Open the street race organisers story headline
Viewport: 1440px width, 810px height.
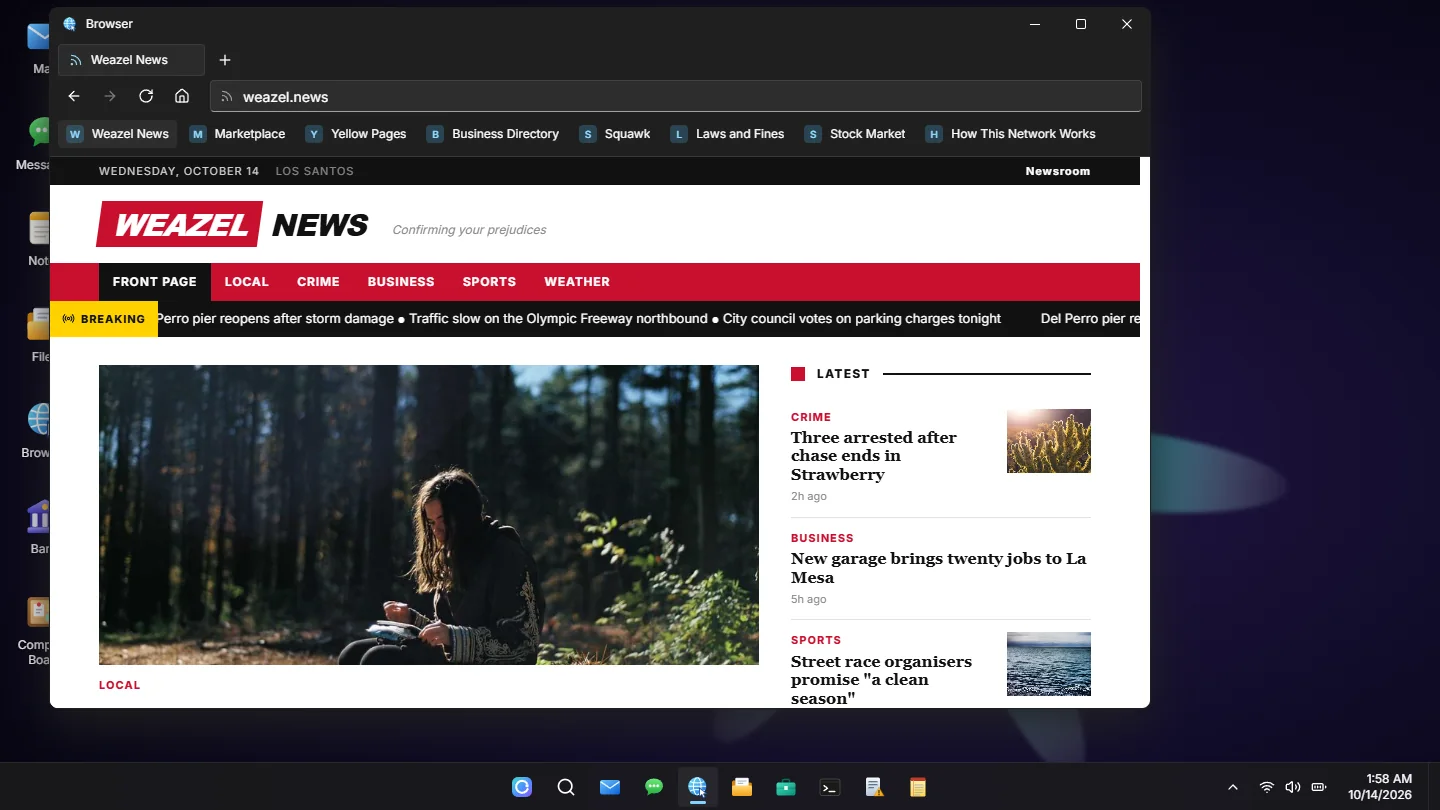tap(881, 680)
